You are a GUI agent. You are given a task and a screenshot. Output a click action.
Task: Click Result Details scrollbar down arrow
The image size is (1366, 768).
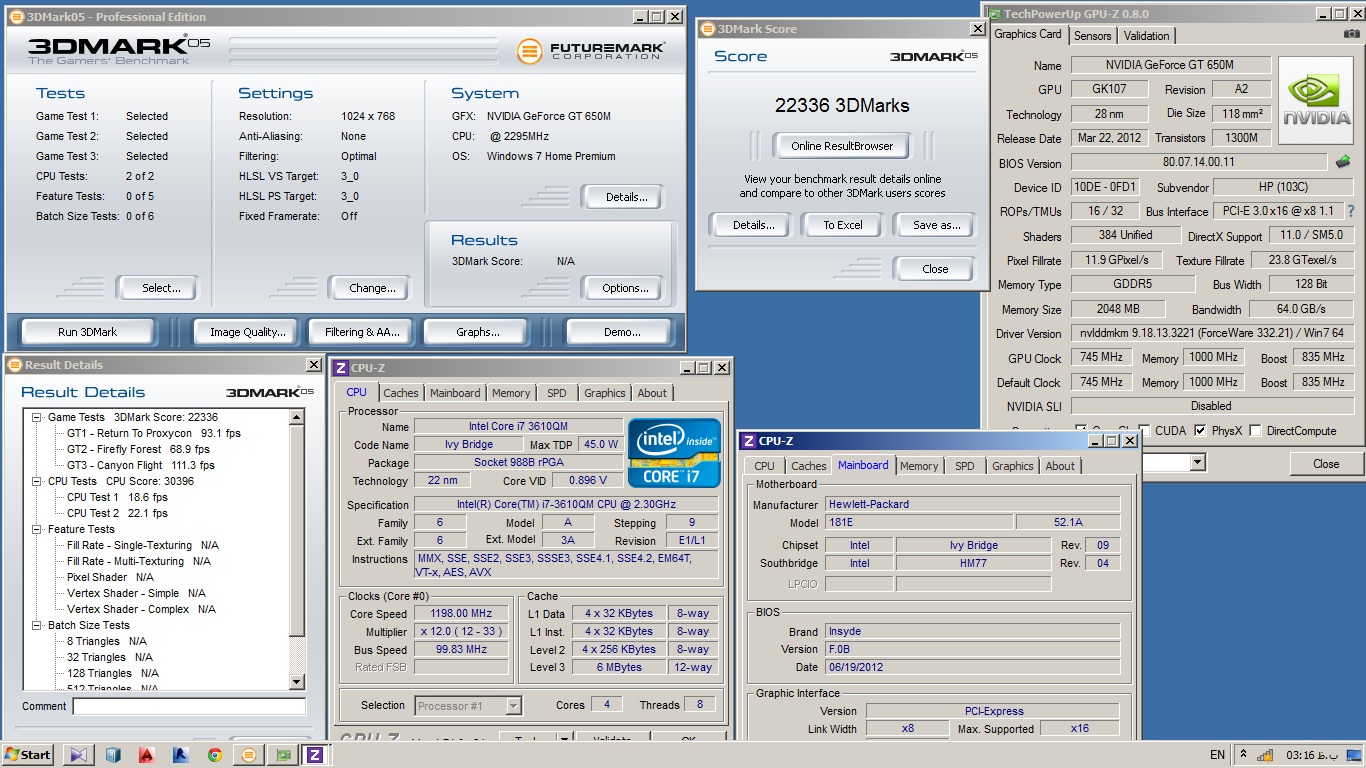point(296,682)
